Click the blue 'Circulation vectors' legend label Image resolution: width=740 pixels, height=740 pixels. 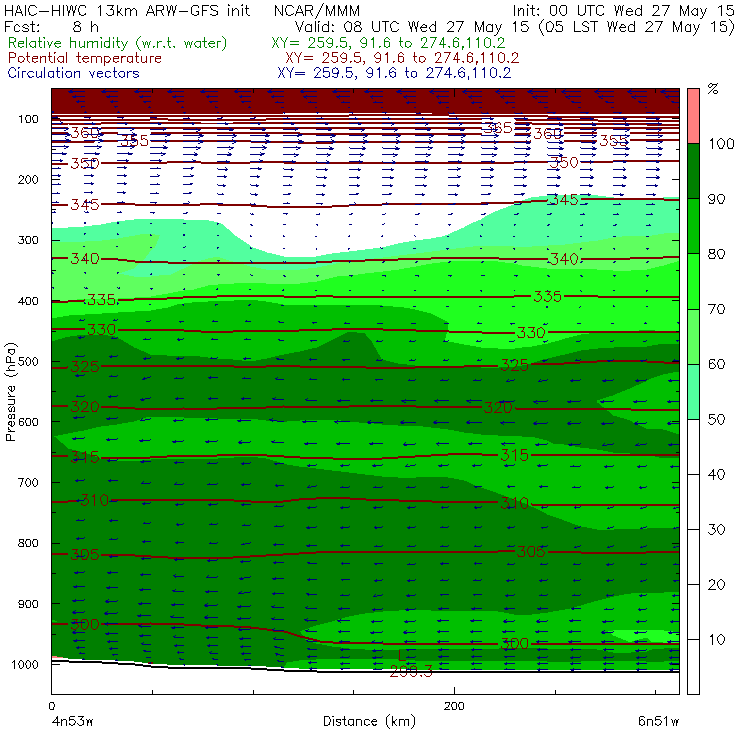pos(74,73)
